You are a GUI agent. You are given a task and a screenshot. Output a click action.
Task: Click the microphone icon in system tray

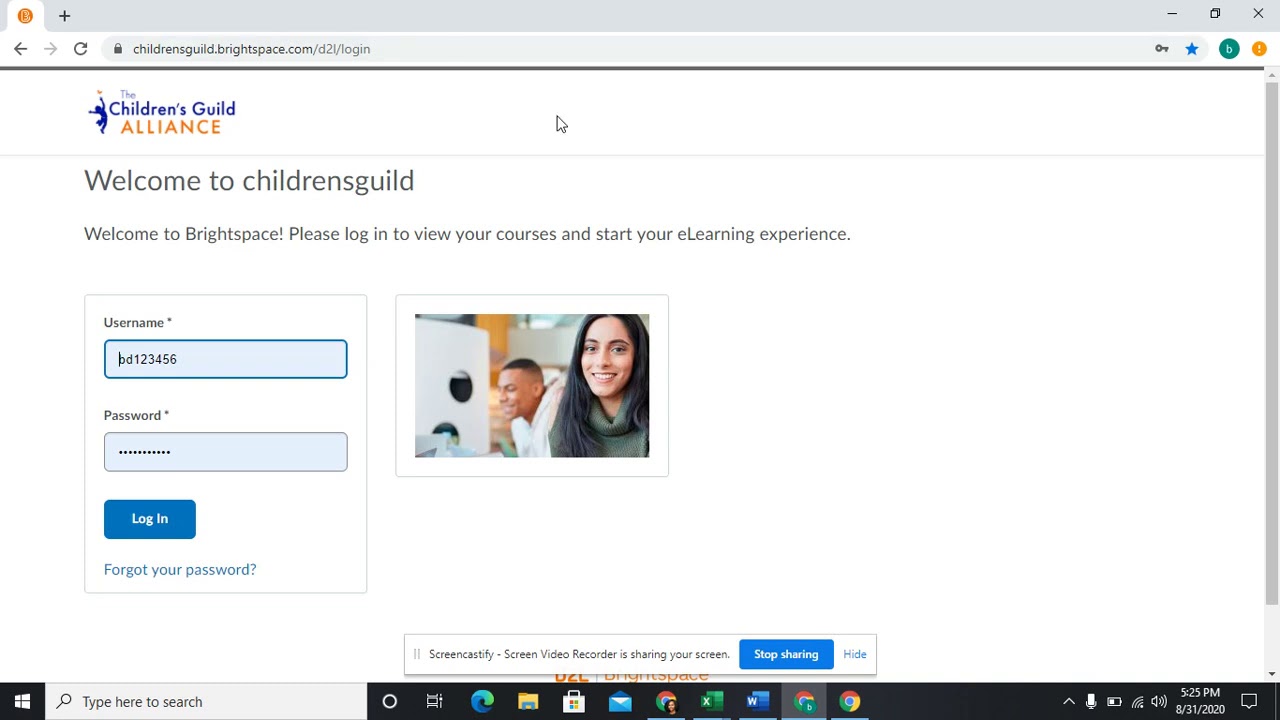(x=1091, y=702)
